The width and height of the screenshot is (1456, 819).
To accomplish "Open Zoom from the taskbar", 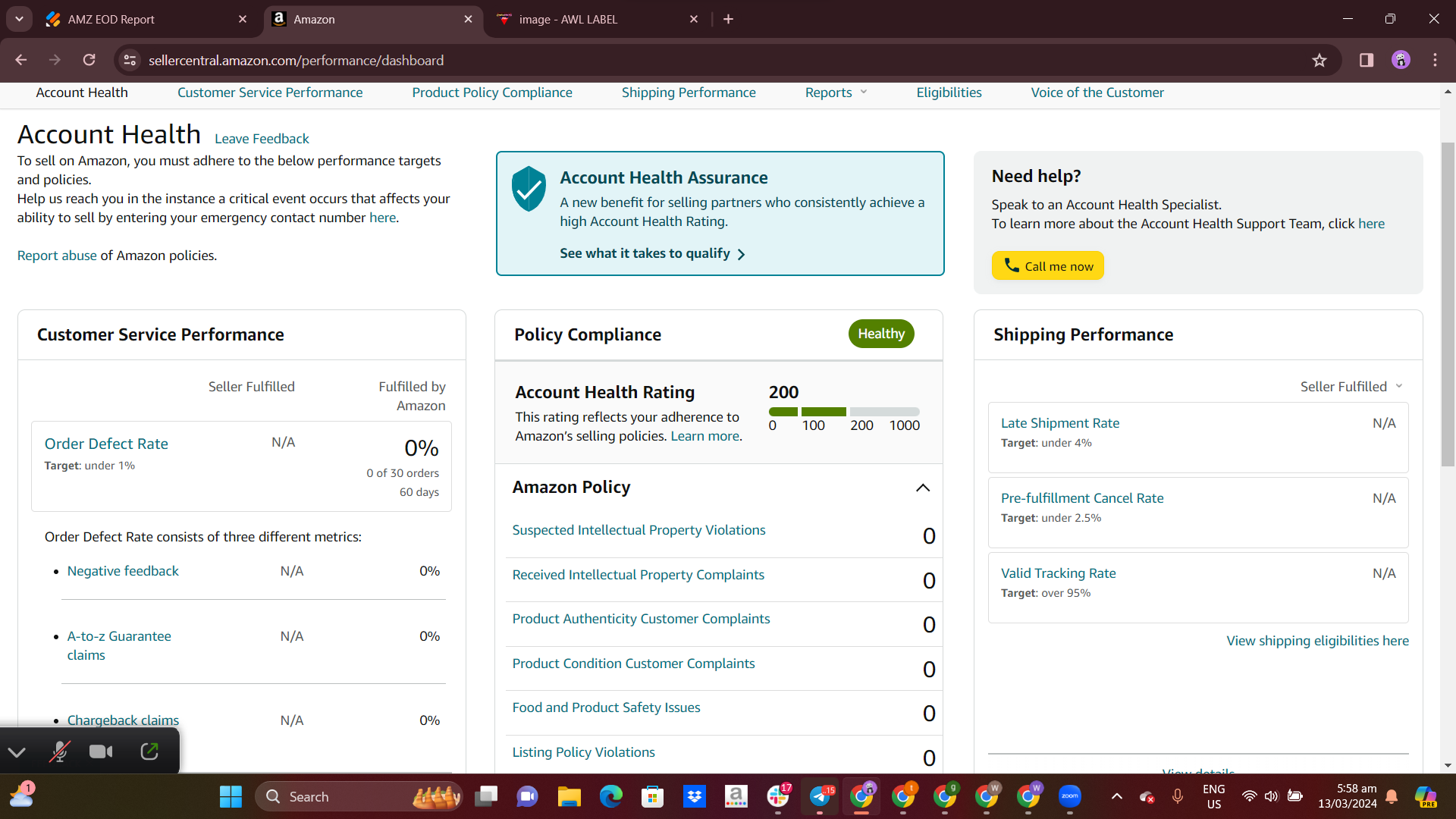I will 1070,796.
